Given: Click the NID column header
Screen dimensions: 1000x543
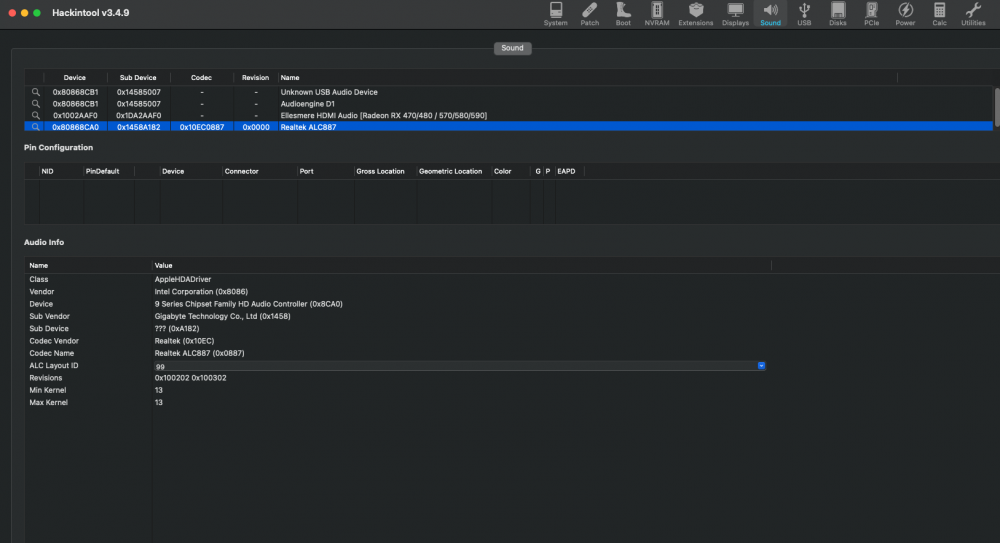Looking at the screenshot, I should coord(47,171).
